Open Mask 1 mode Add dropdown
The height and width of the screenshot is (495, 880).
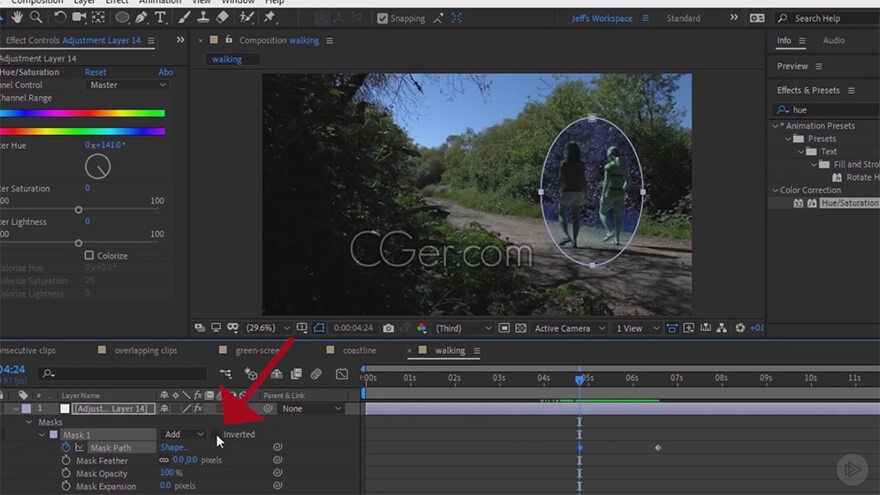(183, 434)
